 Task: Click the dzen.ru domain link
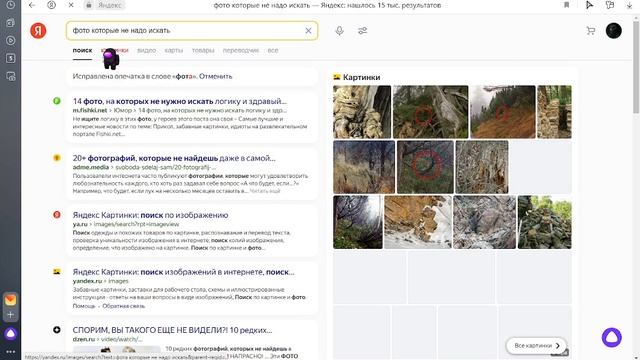(84, 339)
